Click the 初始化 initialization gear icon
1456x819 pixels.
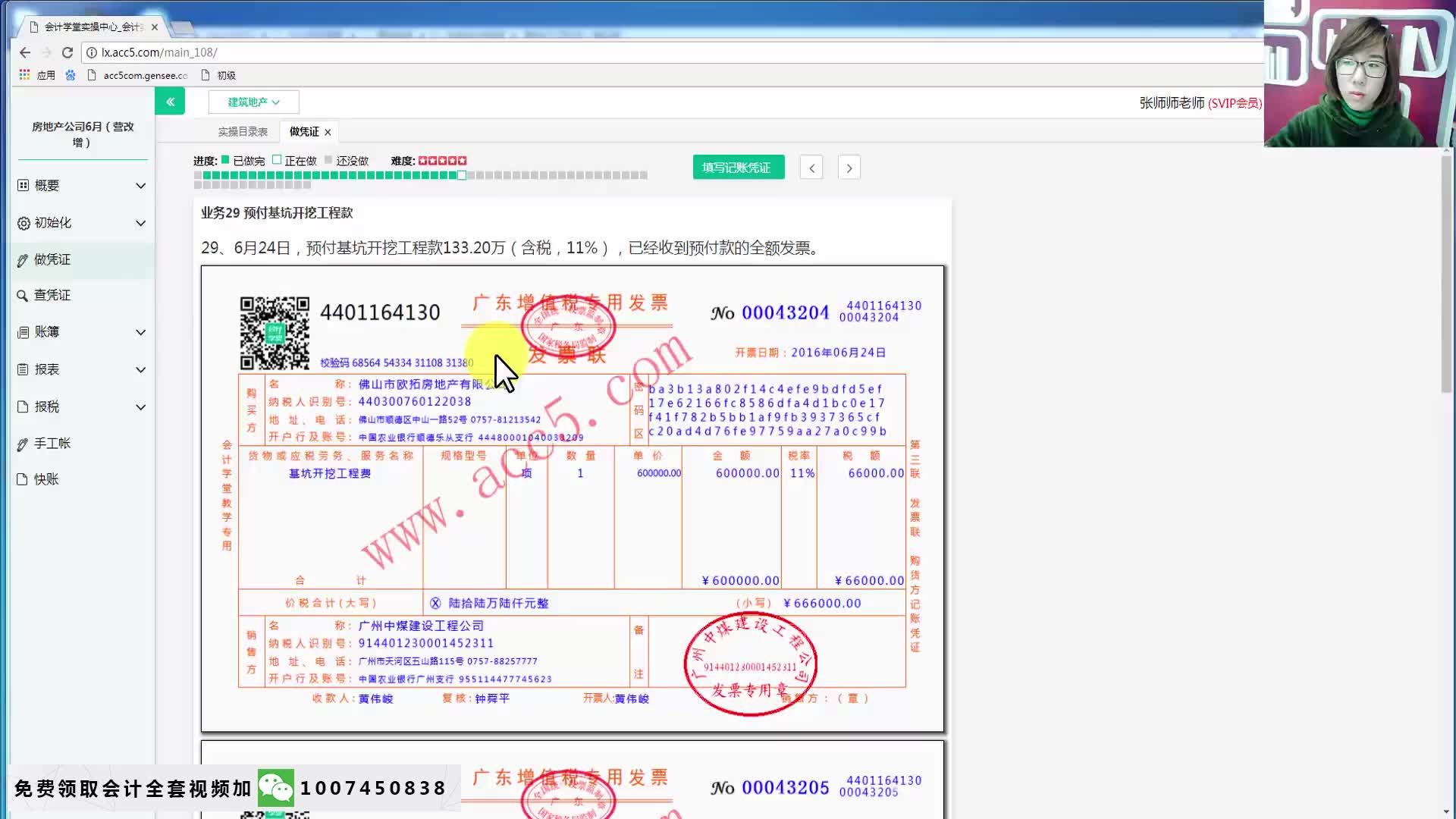click(x=22, y=222)
